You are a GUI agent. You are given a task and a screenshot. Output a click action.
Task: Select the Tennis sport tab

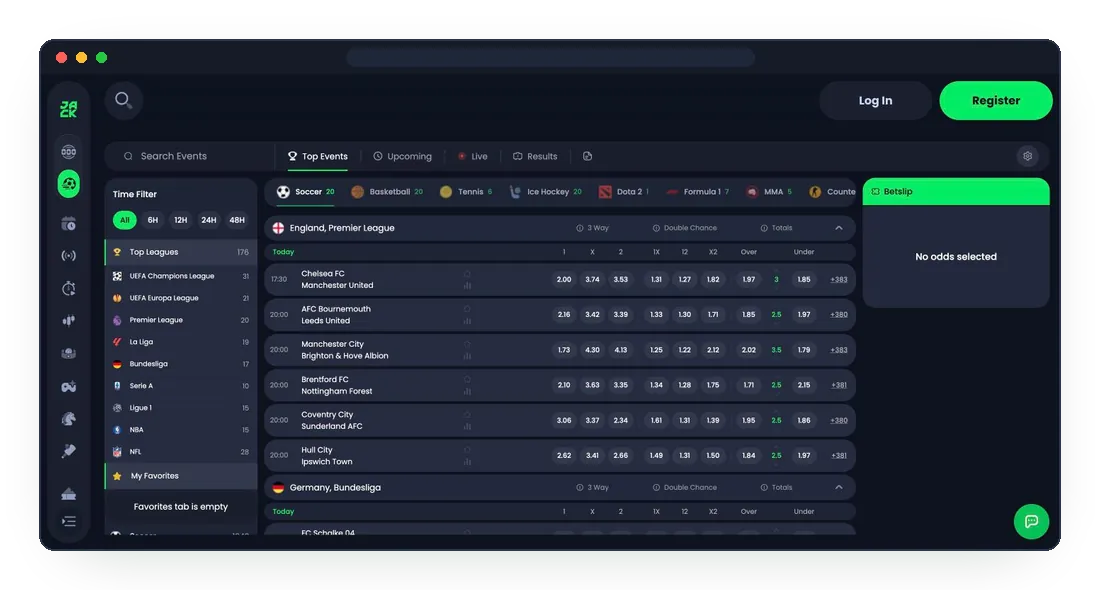click(x=466, y=192)
